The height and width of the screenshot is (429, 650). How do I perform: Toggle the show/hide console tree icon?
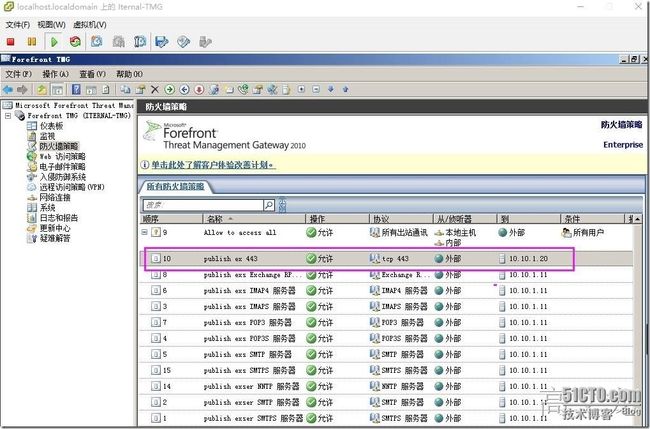click(57, 89)
